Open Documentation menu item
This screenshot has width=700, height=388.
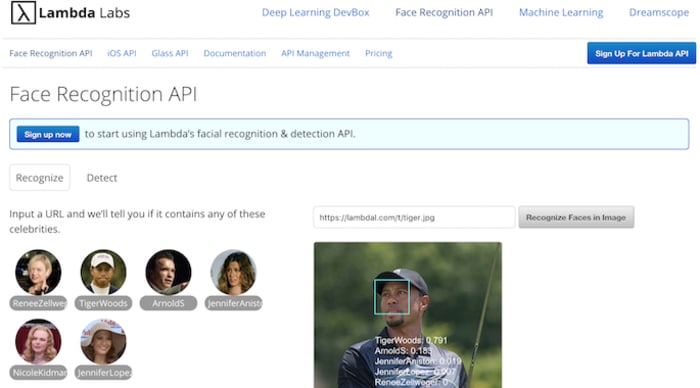tap(234, 53)
